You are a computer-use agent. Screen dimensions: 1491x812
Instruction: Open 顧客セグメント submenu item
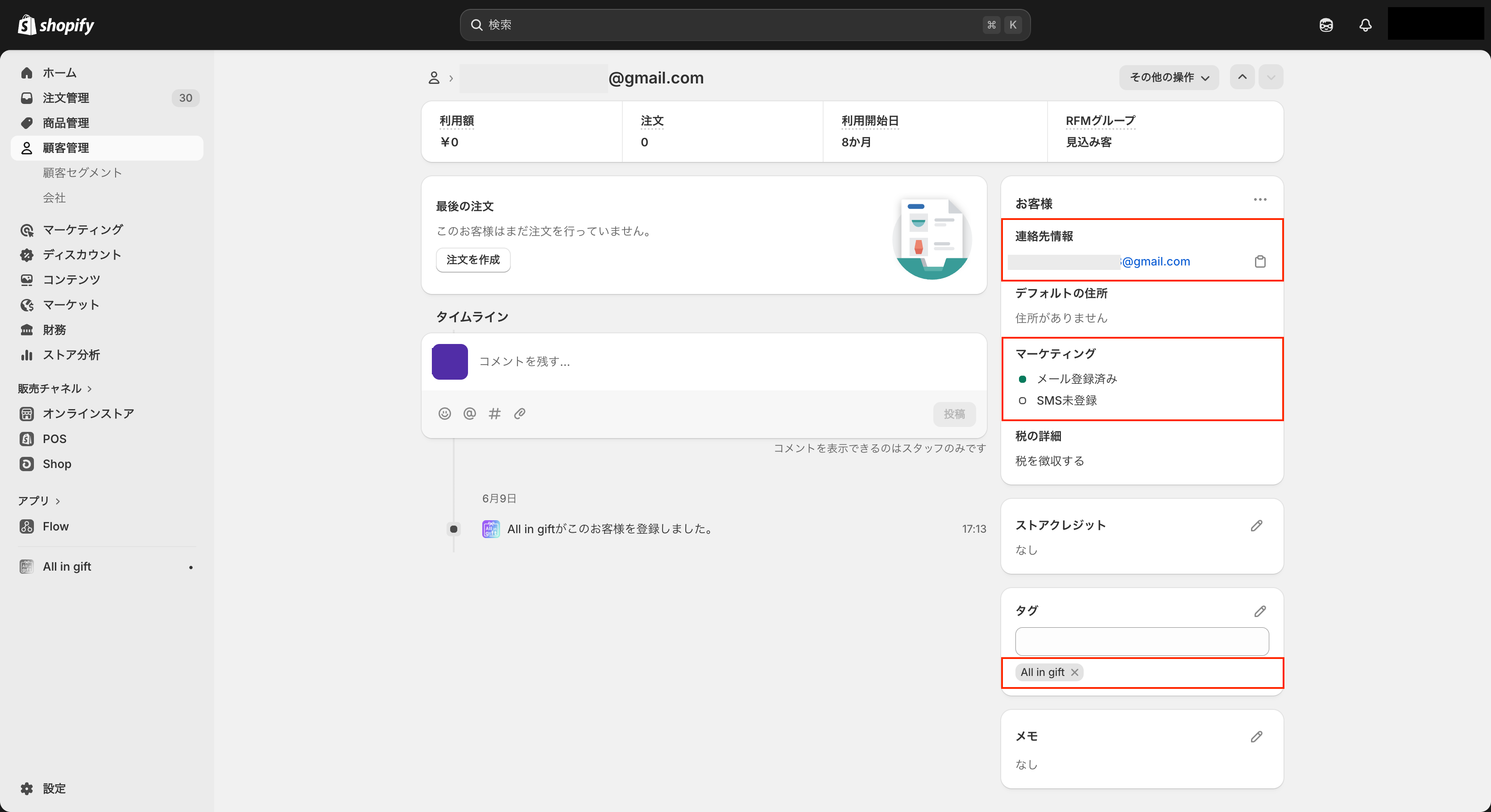82,173
